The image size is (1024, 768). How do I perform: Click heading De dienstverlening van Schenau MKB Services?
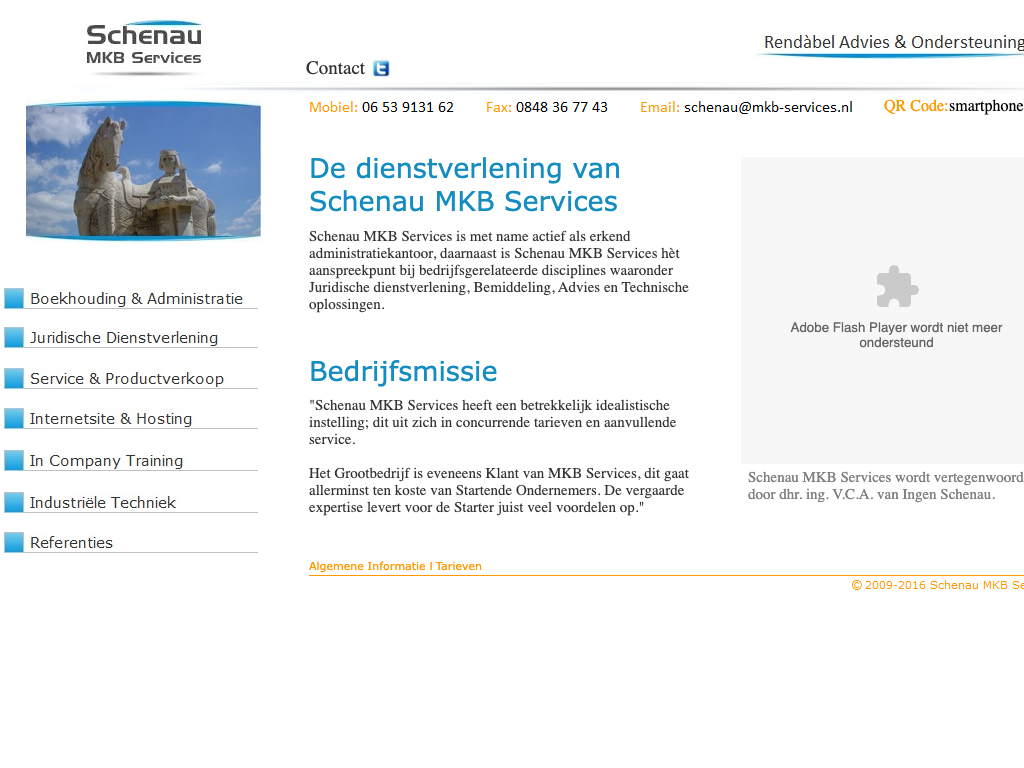pyautogui.click(x=464, y=185)
